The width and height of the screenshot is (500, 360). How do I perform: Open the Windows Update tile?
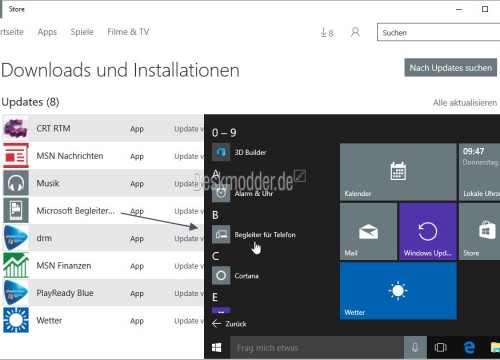click(x=428, y=231)
